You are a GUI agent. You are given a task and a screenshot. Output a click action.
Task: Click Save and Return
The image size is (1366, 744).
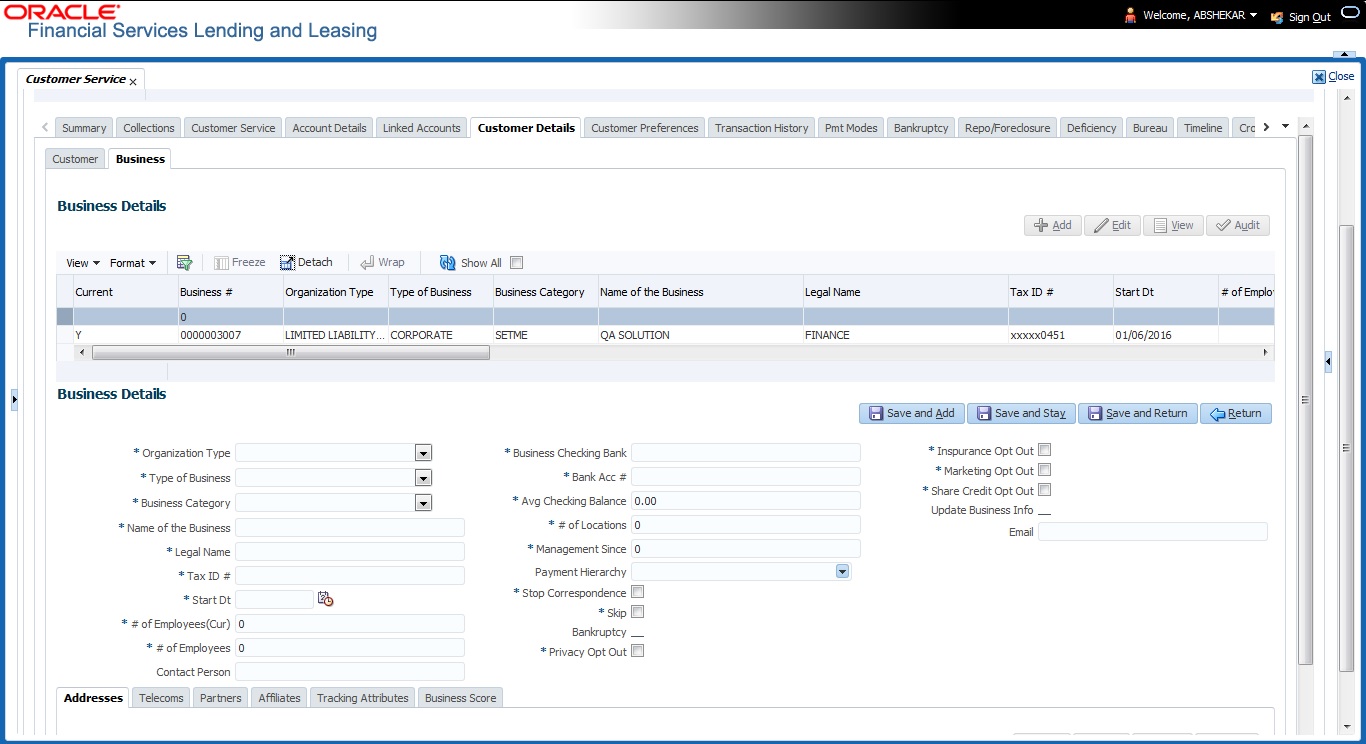click(1137, 413)
